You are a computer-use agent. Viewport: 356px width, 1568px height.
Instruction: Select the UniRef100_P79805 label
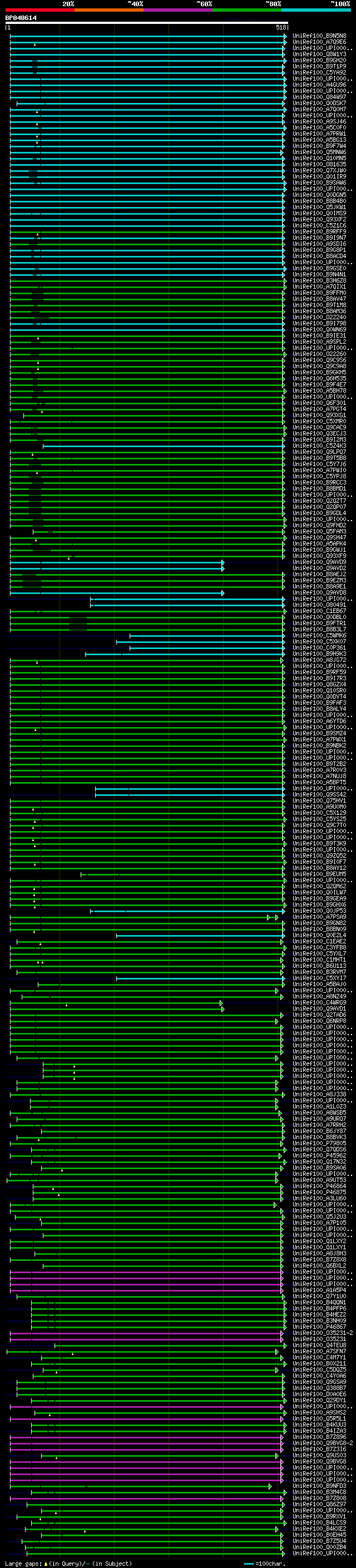tap(319, 1143)
